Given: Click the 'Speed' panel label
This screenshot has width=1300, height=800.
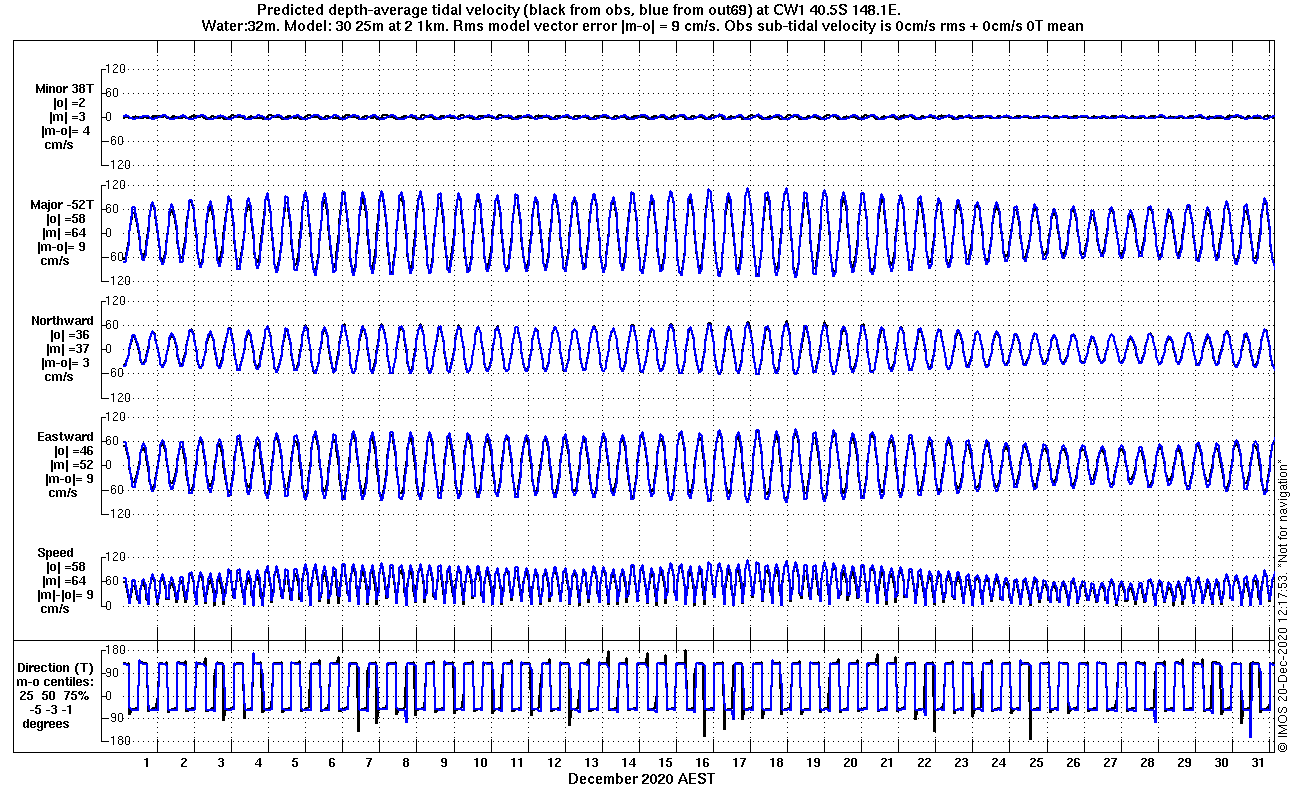Looking at the screenshot, I should [x=55, y=553].
